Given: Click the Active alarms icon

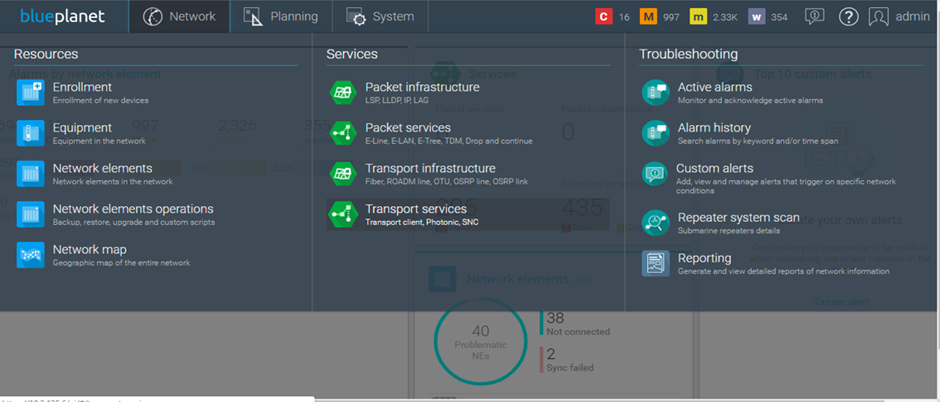Looking at the screenshot, I should pos(655,93).
